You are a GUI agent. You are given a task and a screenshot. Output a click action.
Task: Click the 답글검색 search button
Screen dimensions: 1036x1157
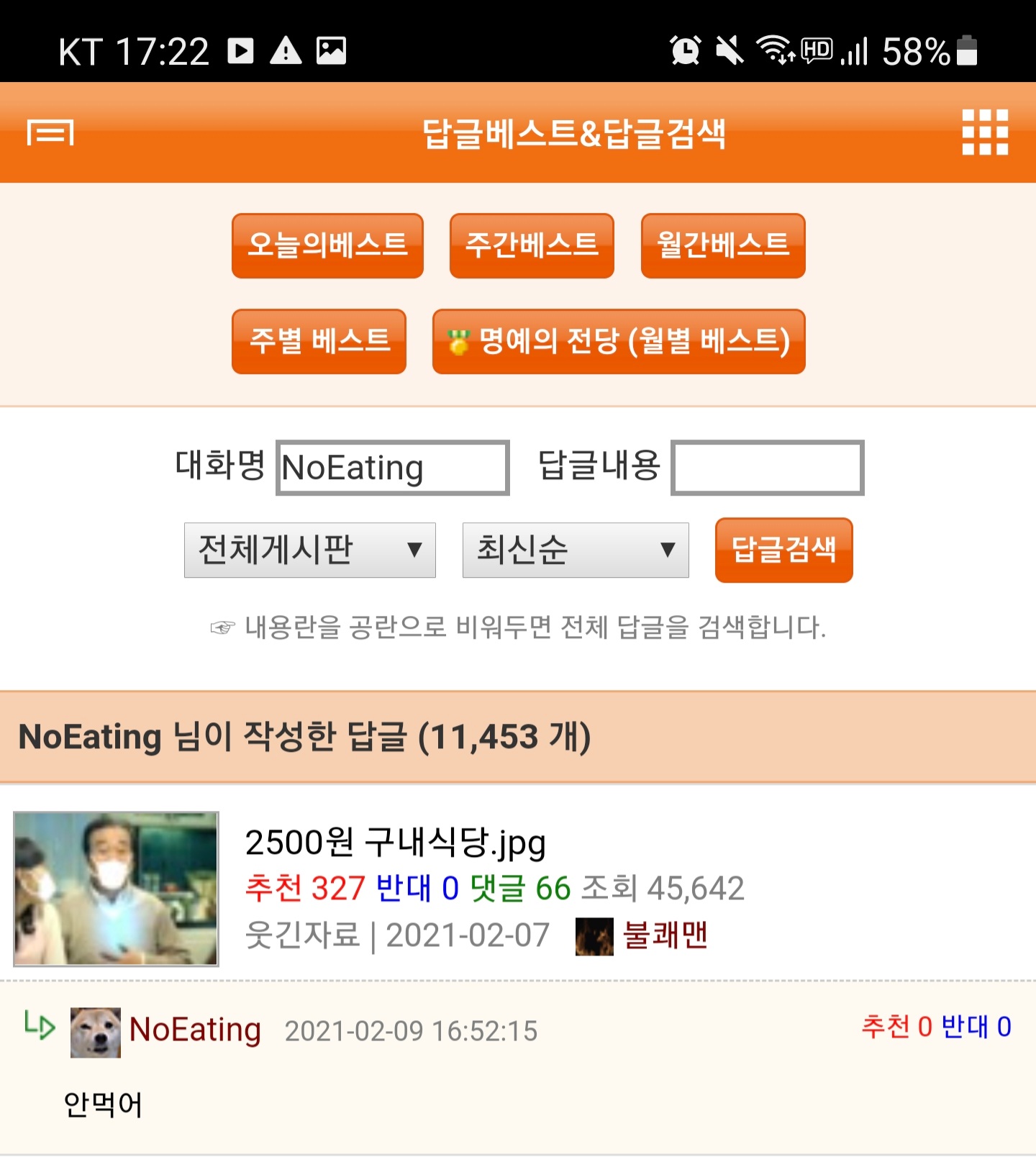coord(784,550)
